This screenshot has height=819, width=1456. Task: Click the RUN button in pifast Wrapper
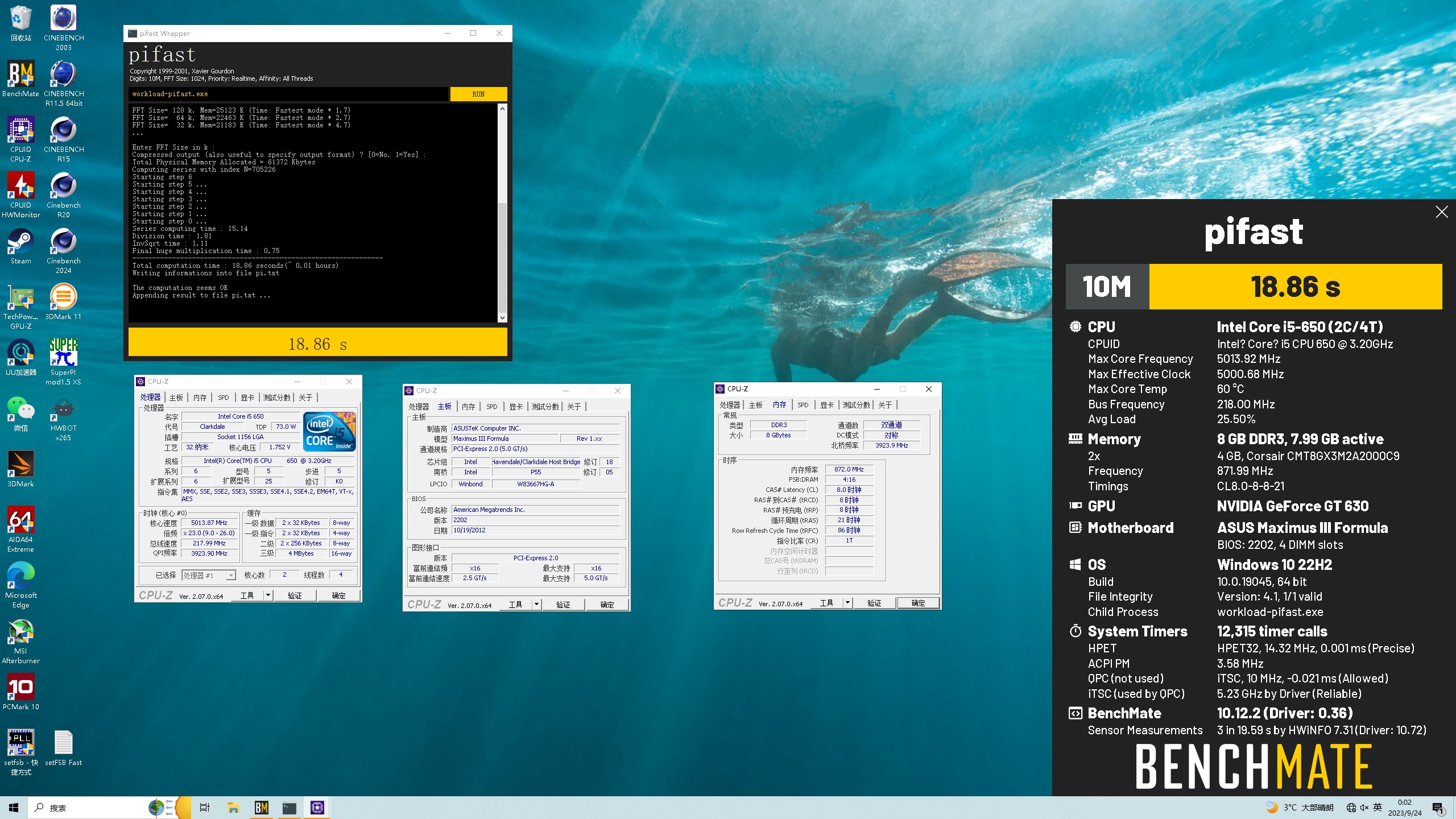click(x=478, y=94)
